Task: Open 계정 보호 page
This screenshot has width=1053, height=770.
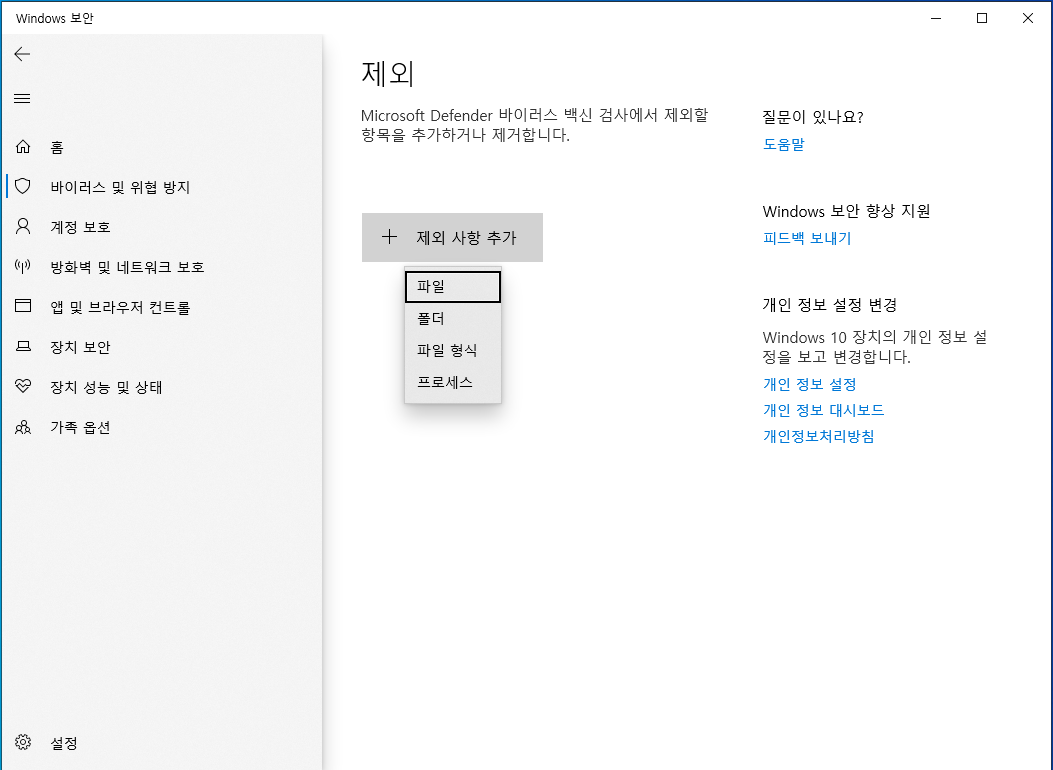Action: coord(80,228)
